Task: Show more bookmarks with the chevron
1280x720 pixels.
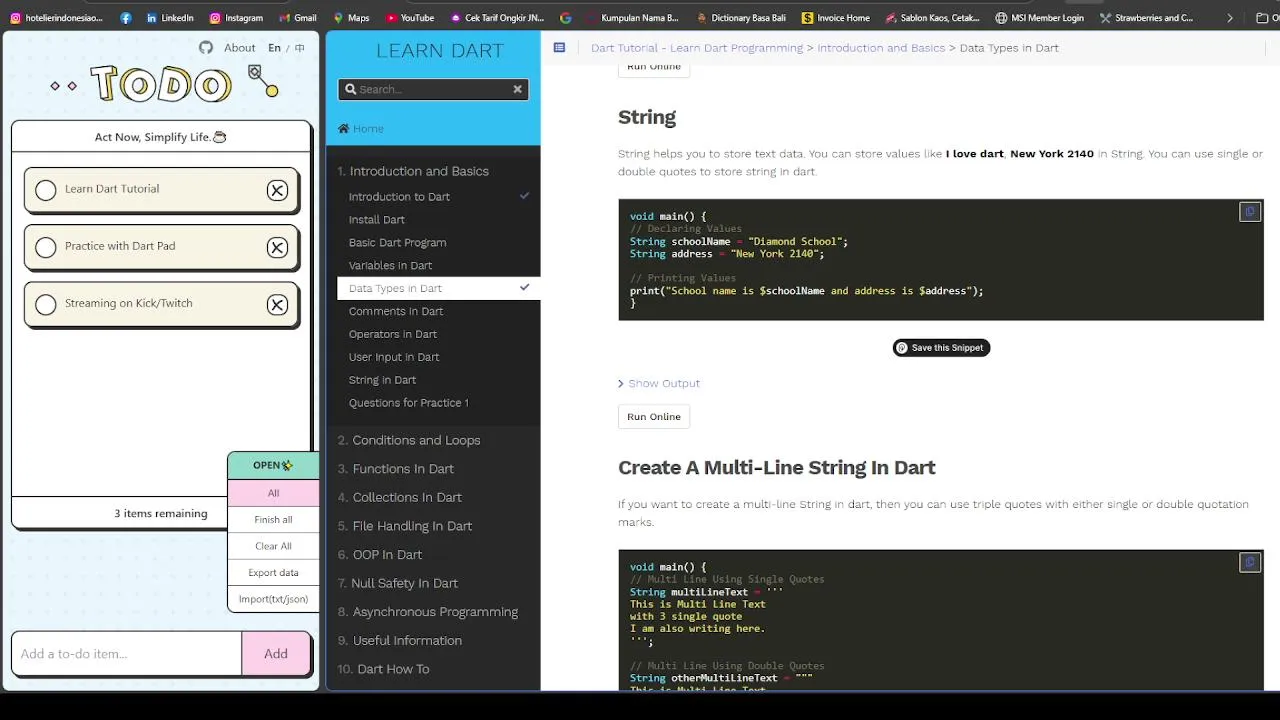Action: point(1230,18)
